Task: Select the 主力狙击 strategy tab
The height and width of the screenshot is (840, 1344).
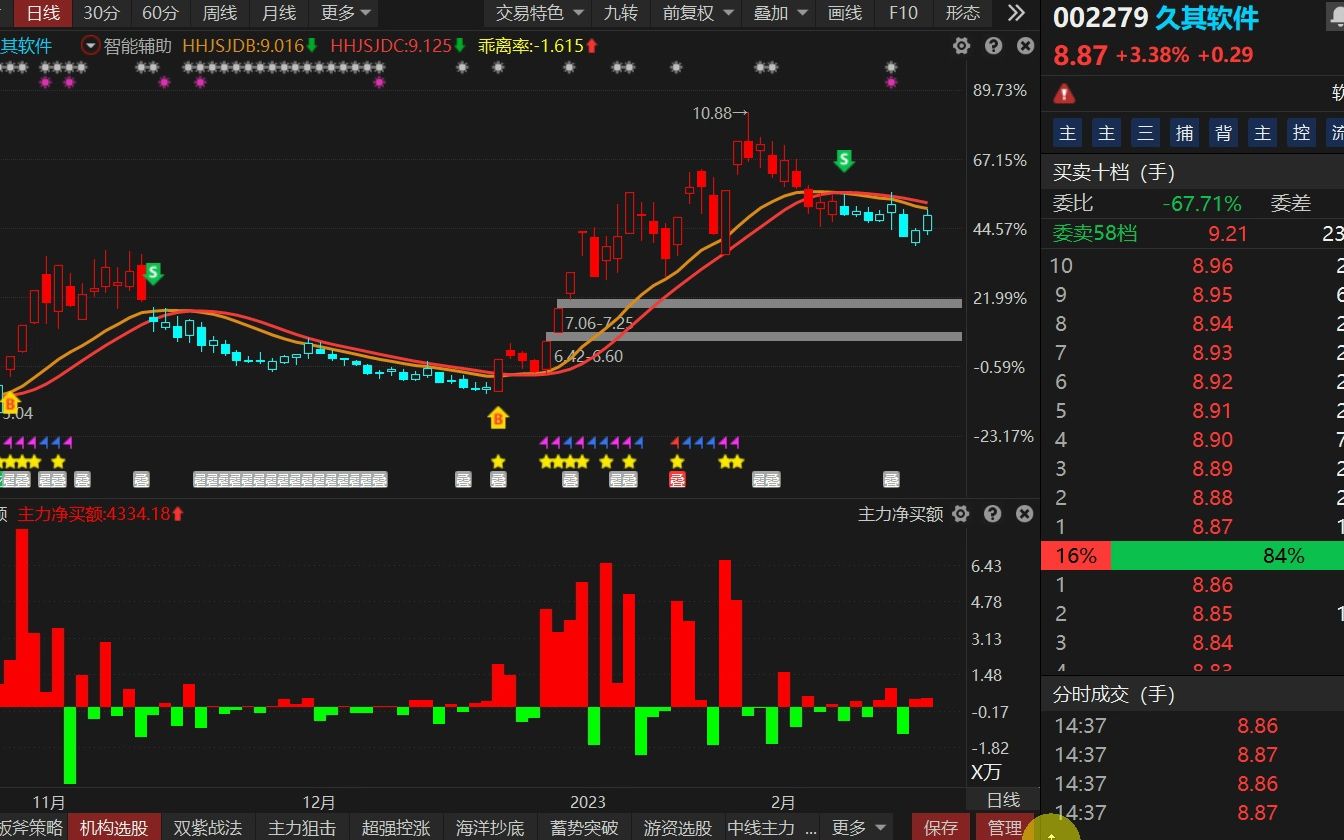Action: coord(302,828)
